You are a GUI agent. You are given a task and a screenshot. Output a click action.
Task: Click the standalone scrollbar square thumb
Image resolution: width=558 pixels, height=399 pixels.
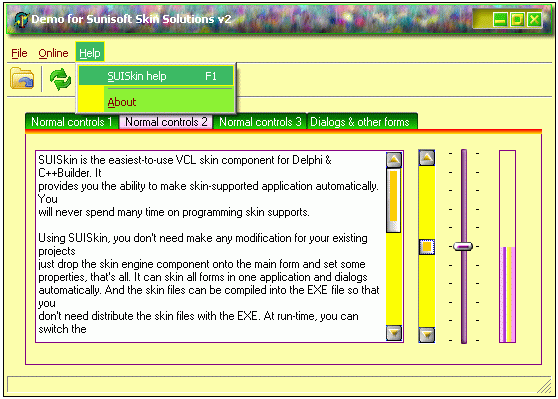pos(427,247)
